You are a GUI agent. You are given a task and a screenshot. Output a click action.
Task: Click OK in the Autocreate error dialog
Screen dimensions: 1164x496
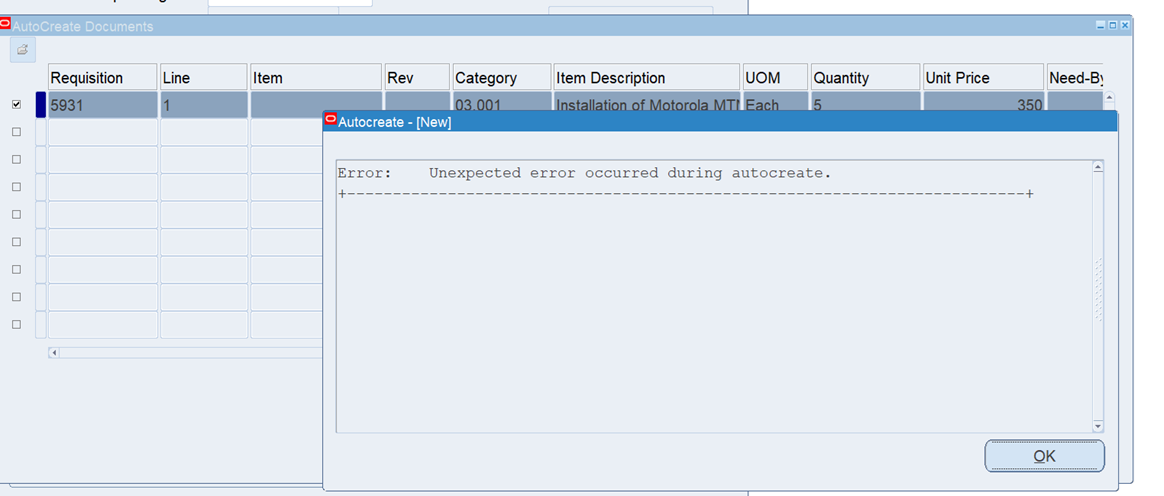pos(1044,456)
